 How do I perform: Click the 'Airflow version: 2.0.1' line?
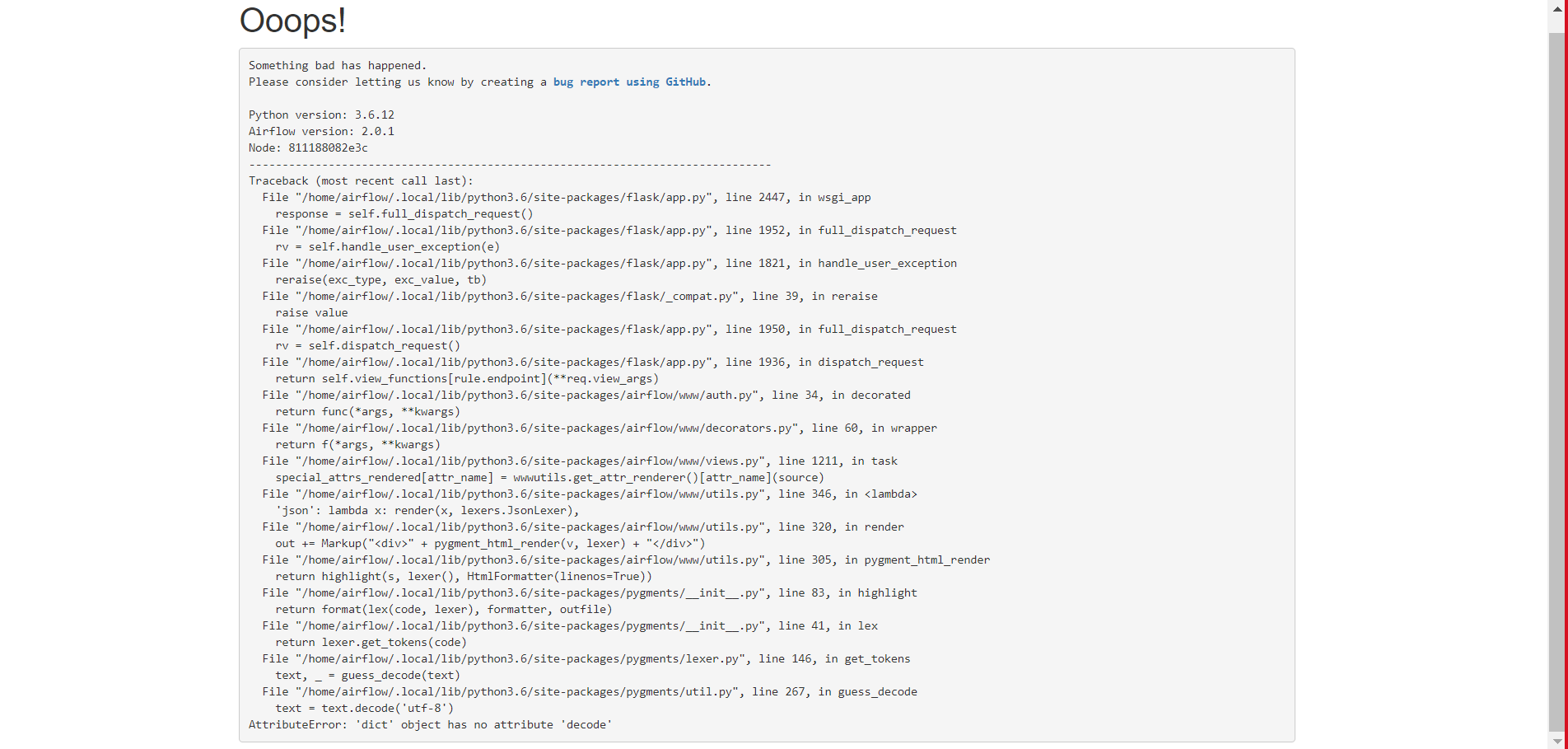pyautogui.click(x=321, y=131)
